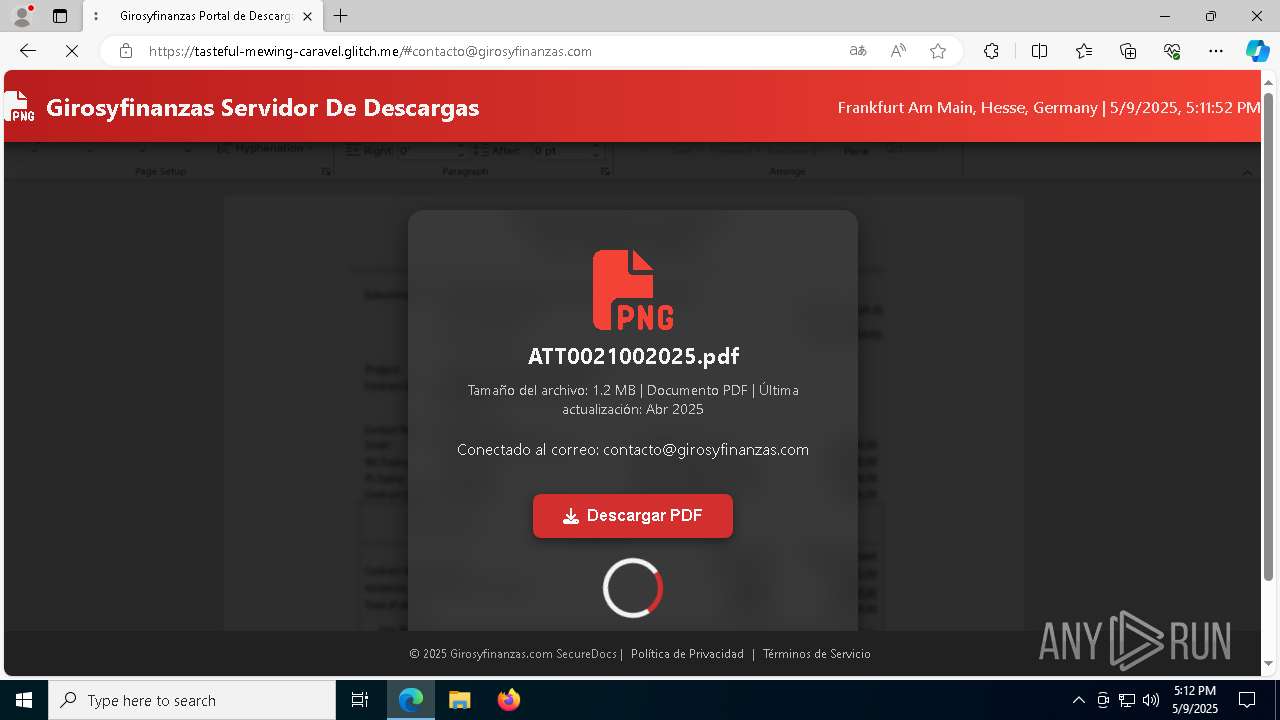Open the tab actions menu icon
The height and width of the screenshot is (720, 1280).
coord(60,16)
